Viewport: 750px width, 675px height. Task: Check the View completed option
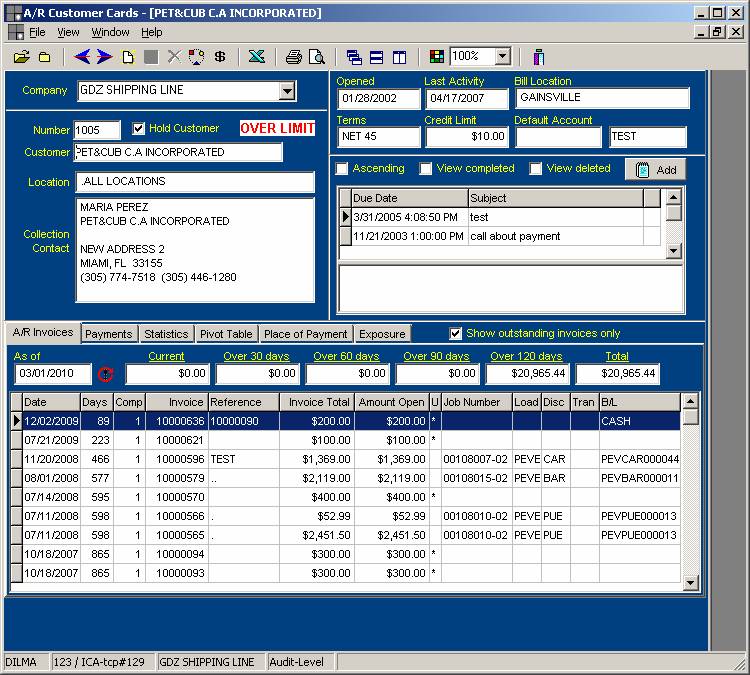[x=426, y=169]
